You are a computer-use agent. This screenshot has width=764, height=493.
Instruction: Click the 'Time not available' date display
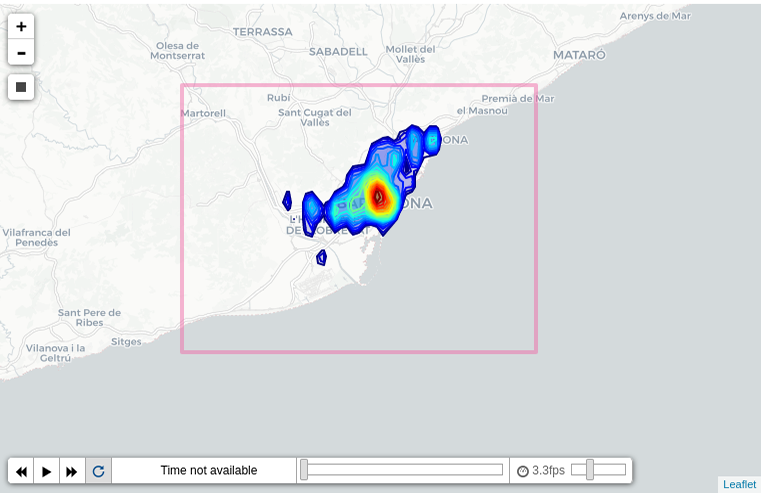click(208, 471)
